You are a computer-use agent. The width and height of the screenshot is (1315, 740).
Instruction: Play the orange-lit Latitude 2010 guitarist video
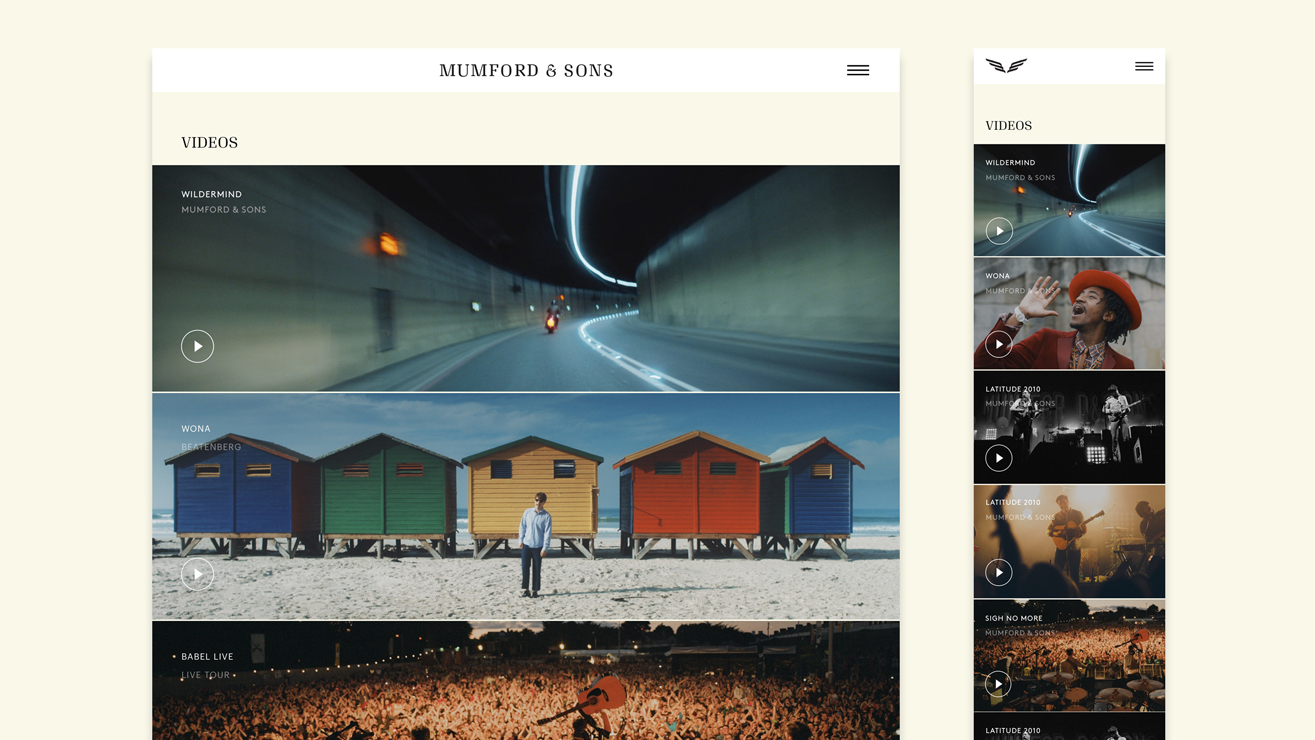[999, 572]
